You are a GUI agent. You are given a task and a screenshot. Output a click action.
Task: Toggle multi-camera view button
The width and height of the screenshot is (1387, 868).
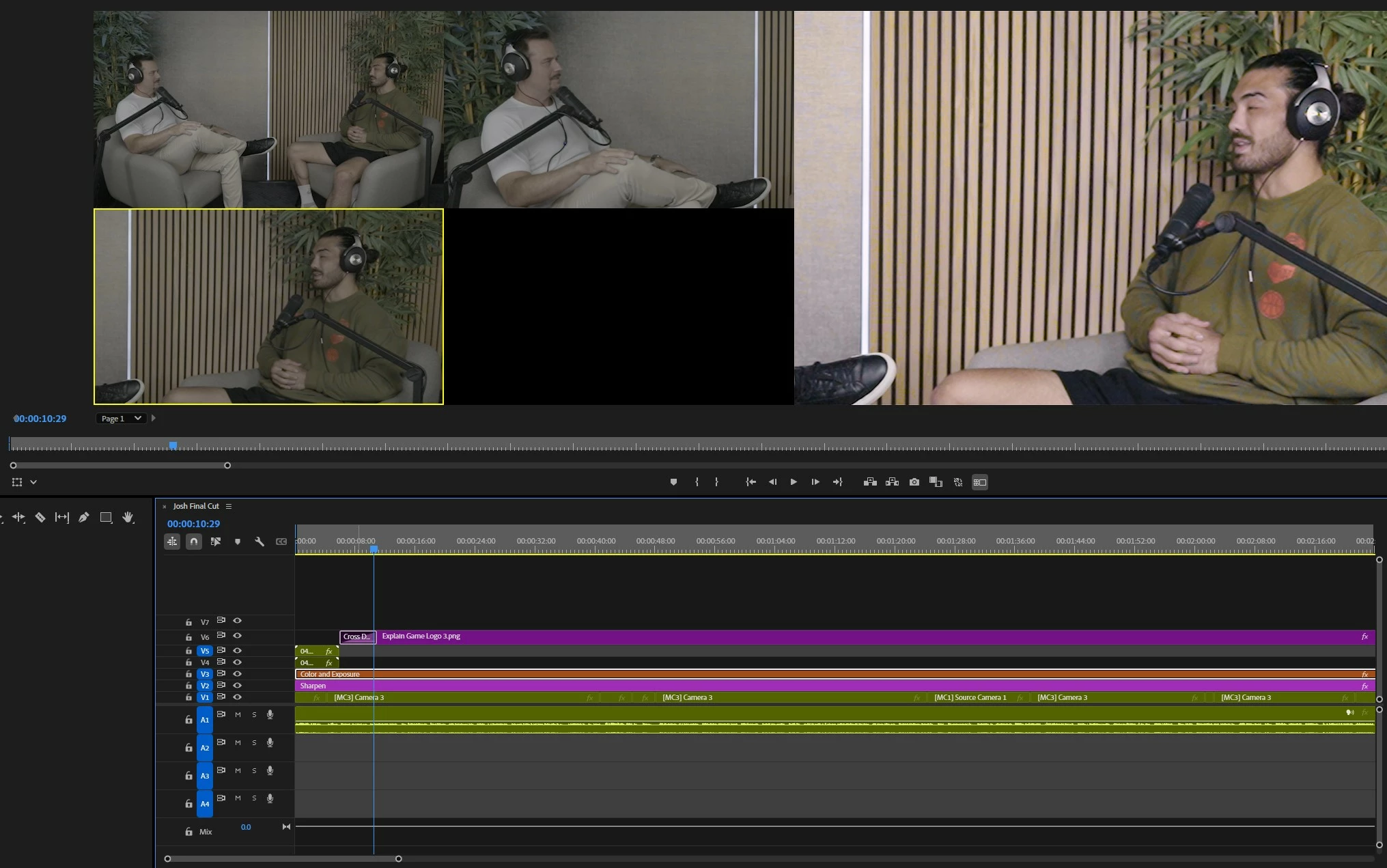click(x=980, y=482)
